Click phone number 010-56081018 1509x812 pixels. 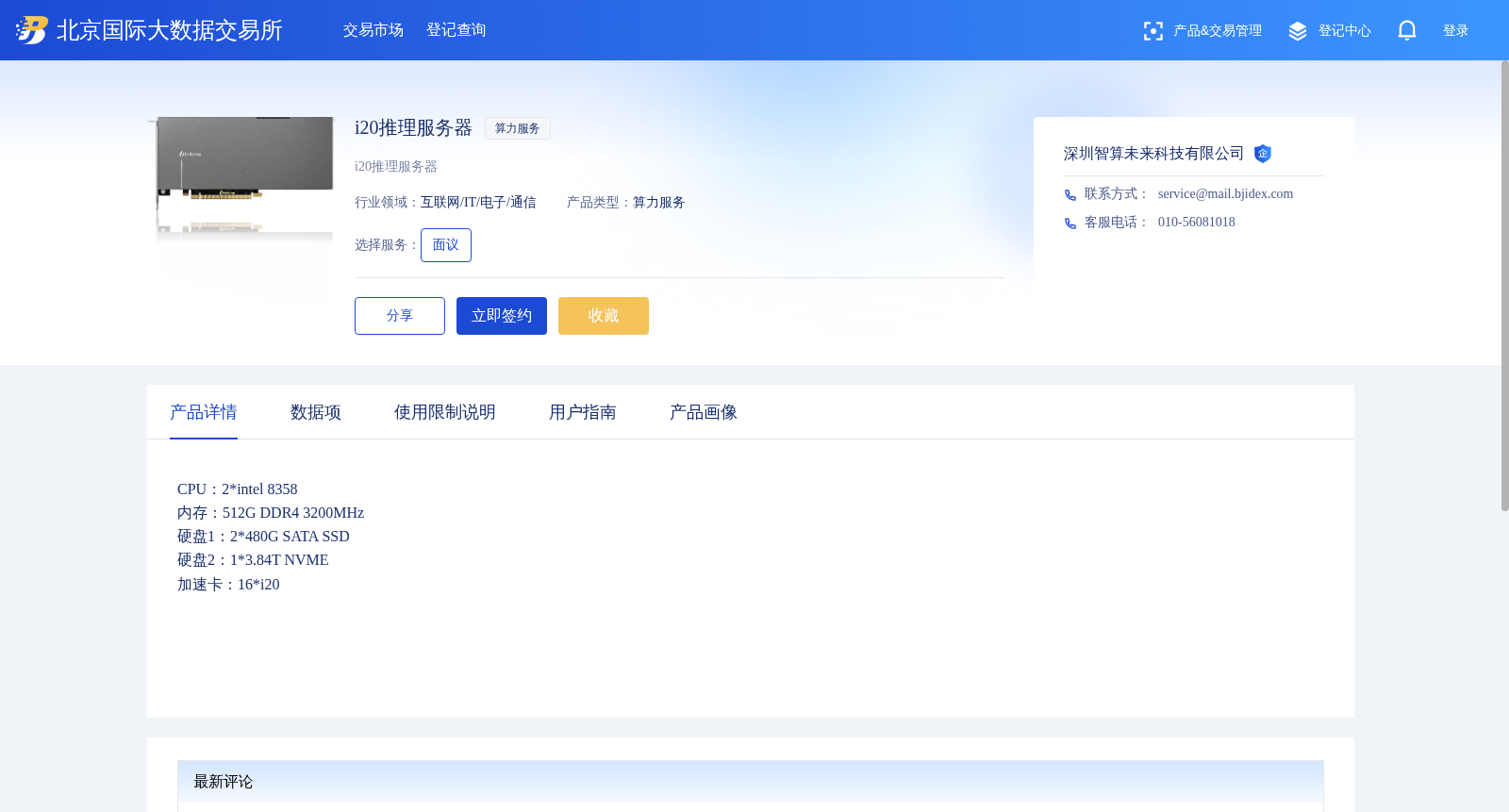(1197, 223)
